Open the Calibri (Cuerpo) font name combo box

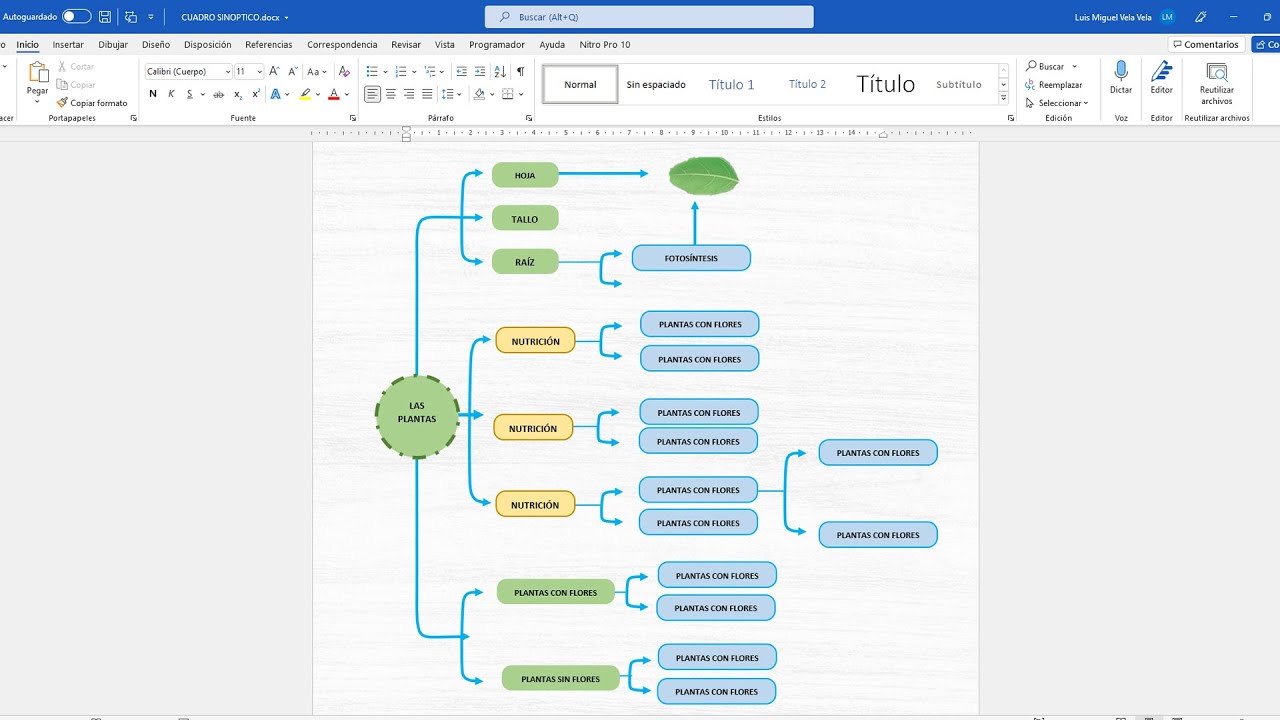[188, 72]
